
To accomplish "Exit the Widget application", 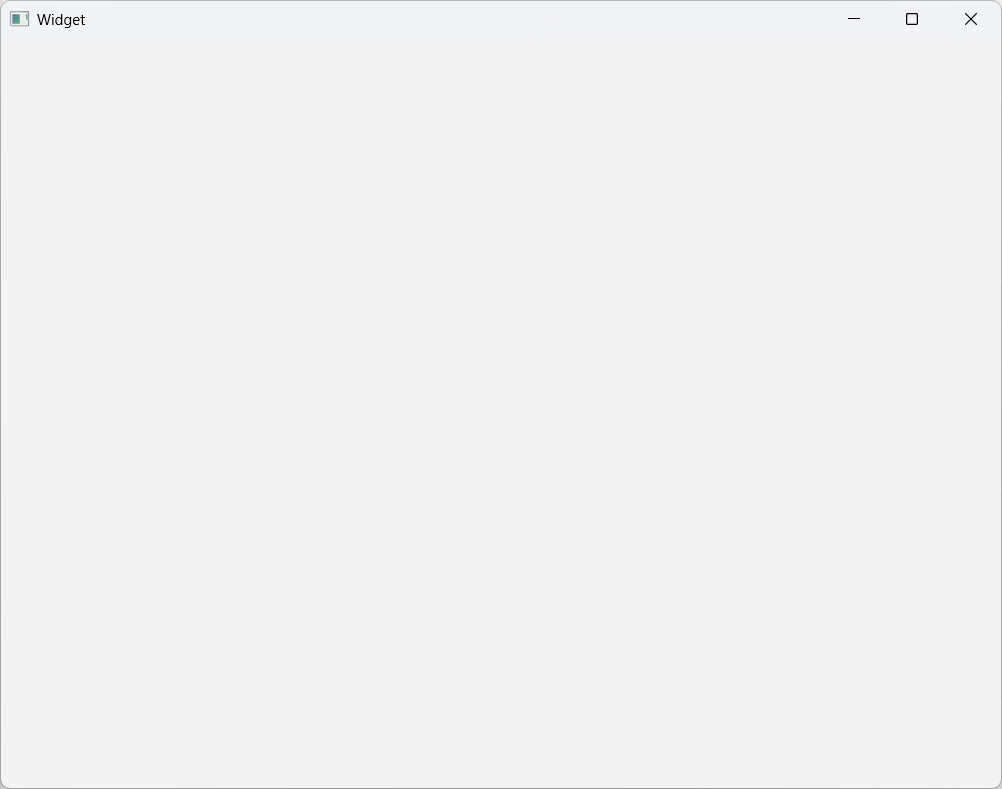I will (971, 19).
